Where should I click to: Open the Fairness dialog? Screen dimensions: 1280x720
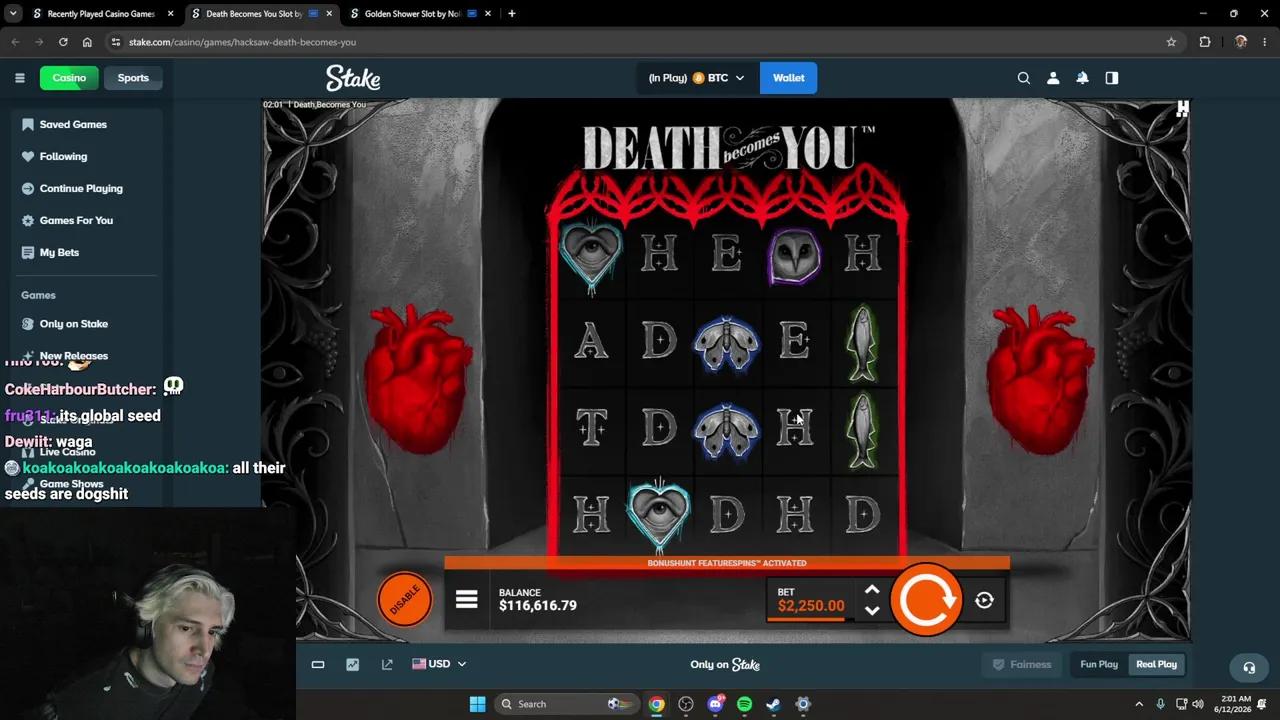pyautogui.click(x=1022, y=664)
